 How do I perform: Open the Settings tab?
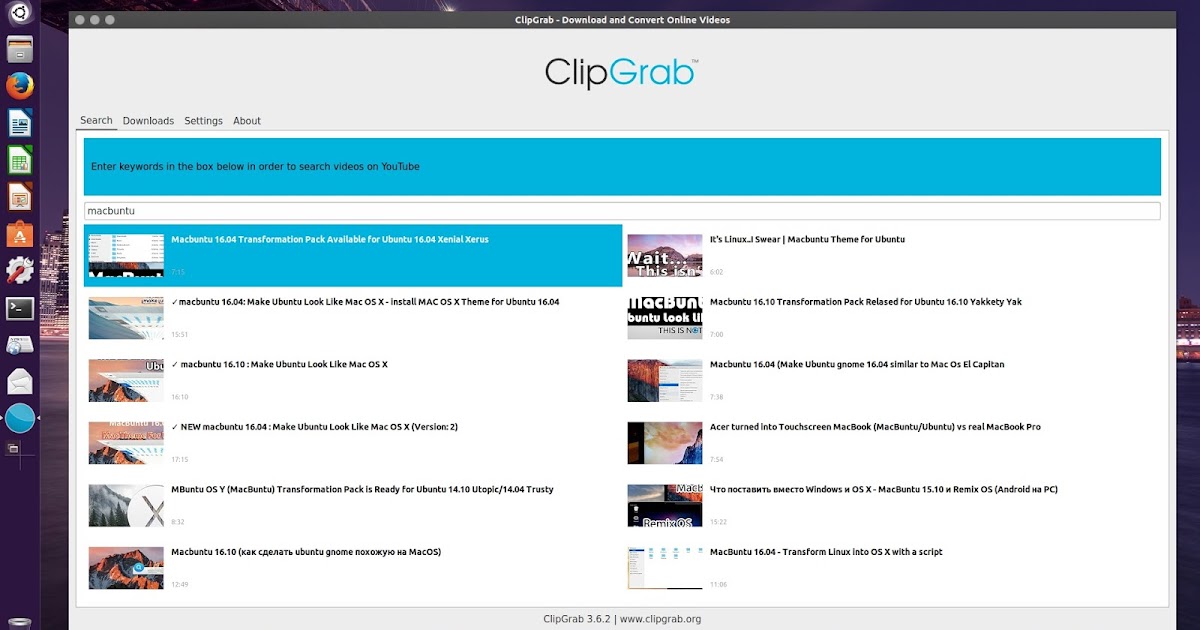coord(203,120)
